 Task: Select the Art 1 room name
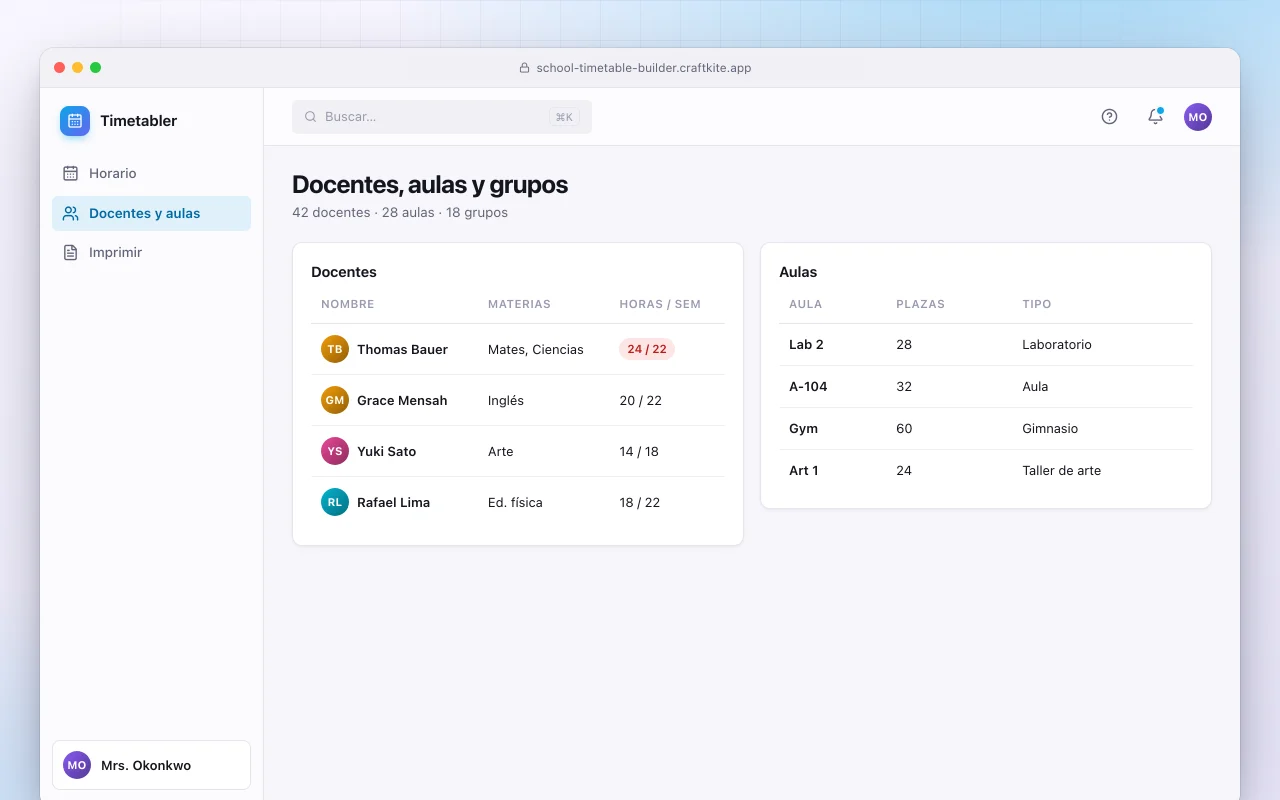pos(804,470)
